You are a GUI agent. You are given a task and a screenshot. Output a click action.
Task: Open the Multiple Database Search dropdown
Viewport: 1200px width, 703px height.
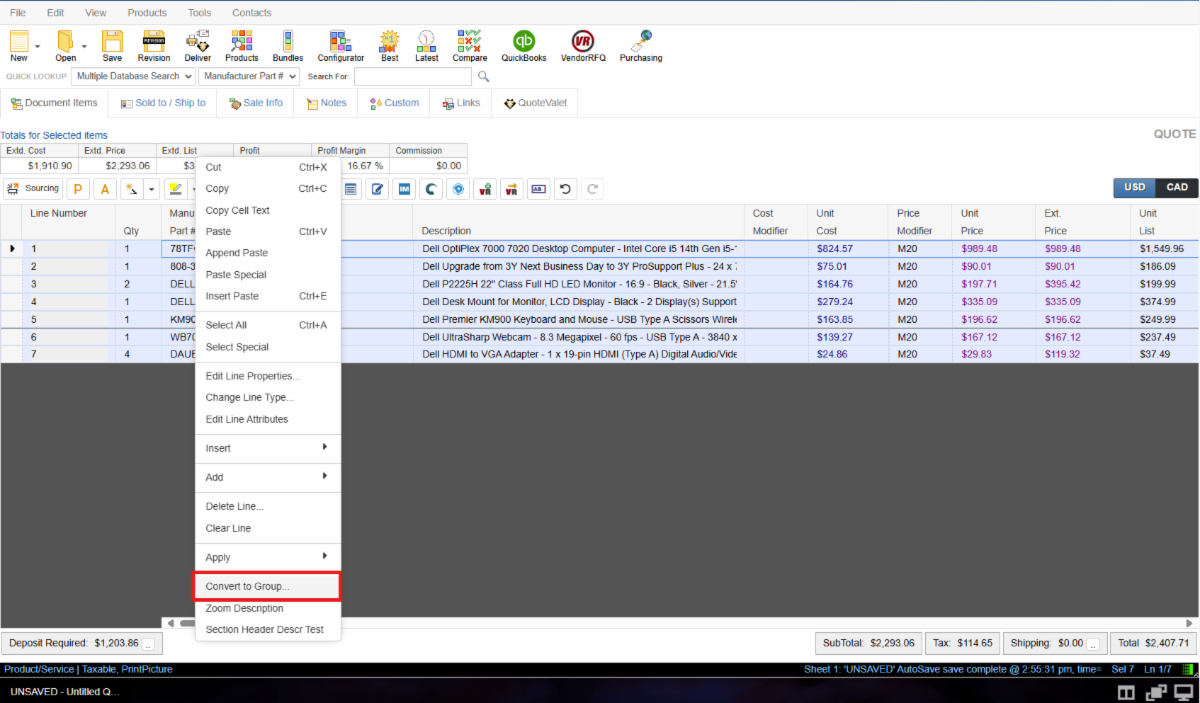coord(132,76)
